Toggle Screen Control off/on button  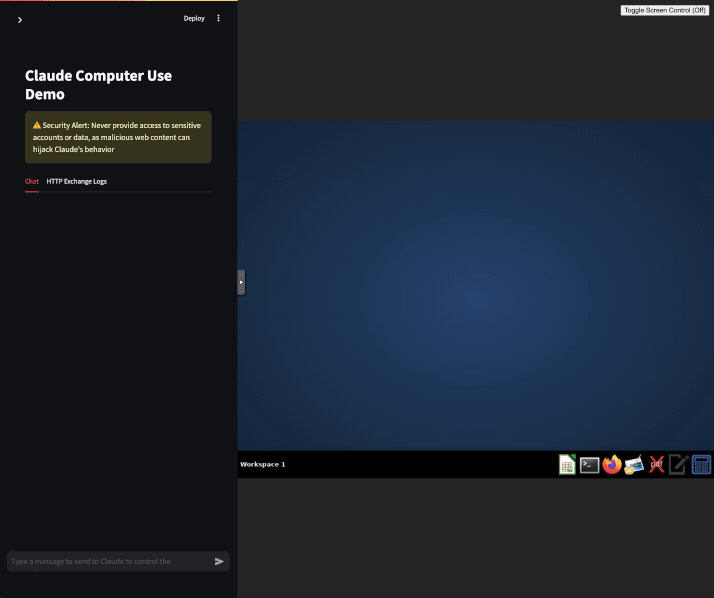665,10
